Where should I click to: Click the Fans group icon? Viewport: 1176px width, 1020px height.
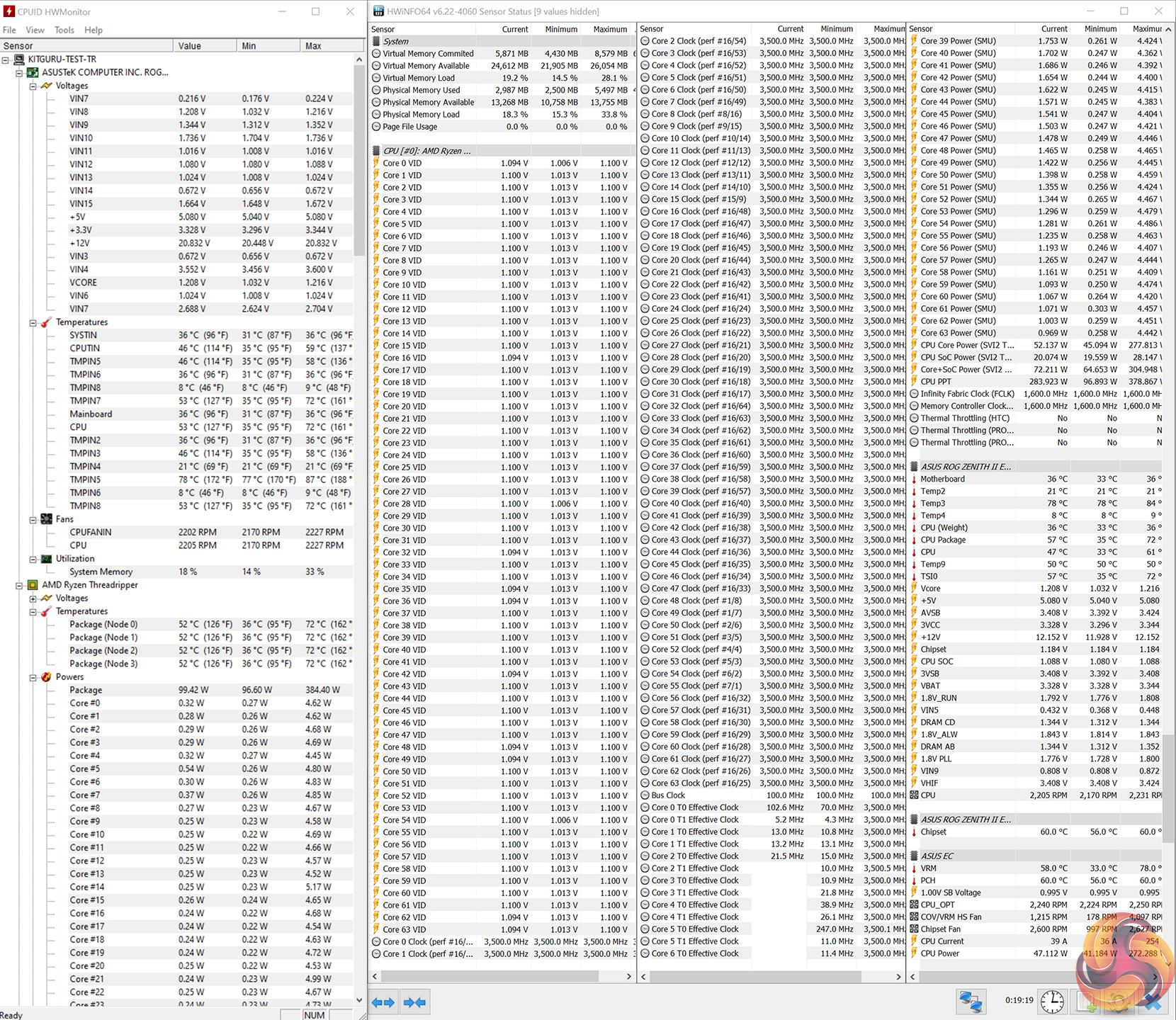[x=47, y=519]
